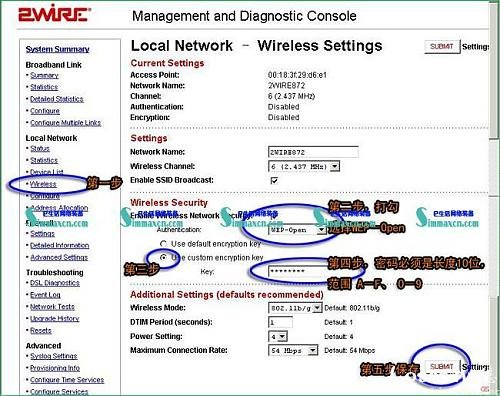Click top SUBMIT button
Screen dimensions: 500x396
point(442,47)
